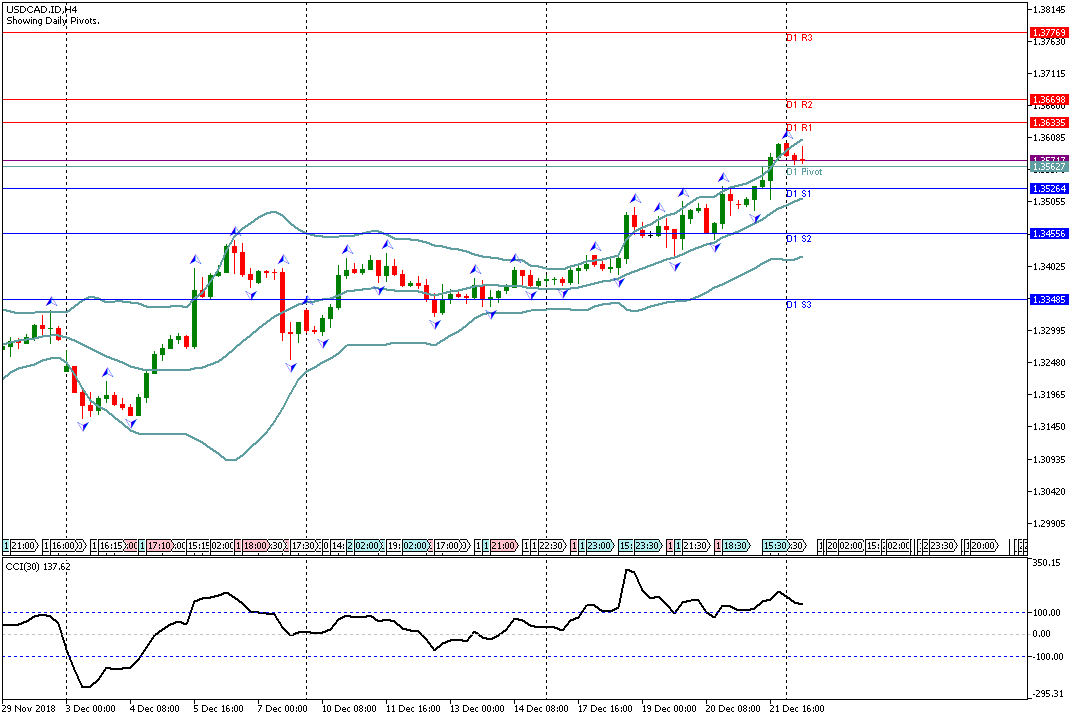
Task: Click the 29 Nov 2018 date label
Action: pos(28,708)
